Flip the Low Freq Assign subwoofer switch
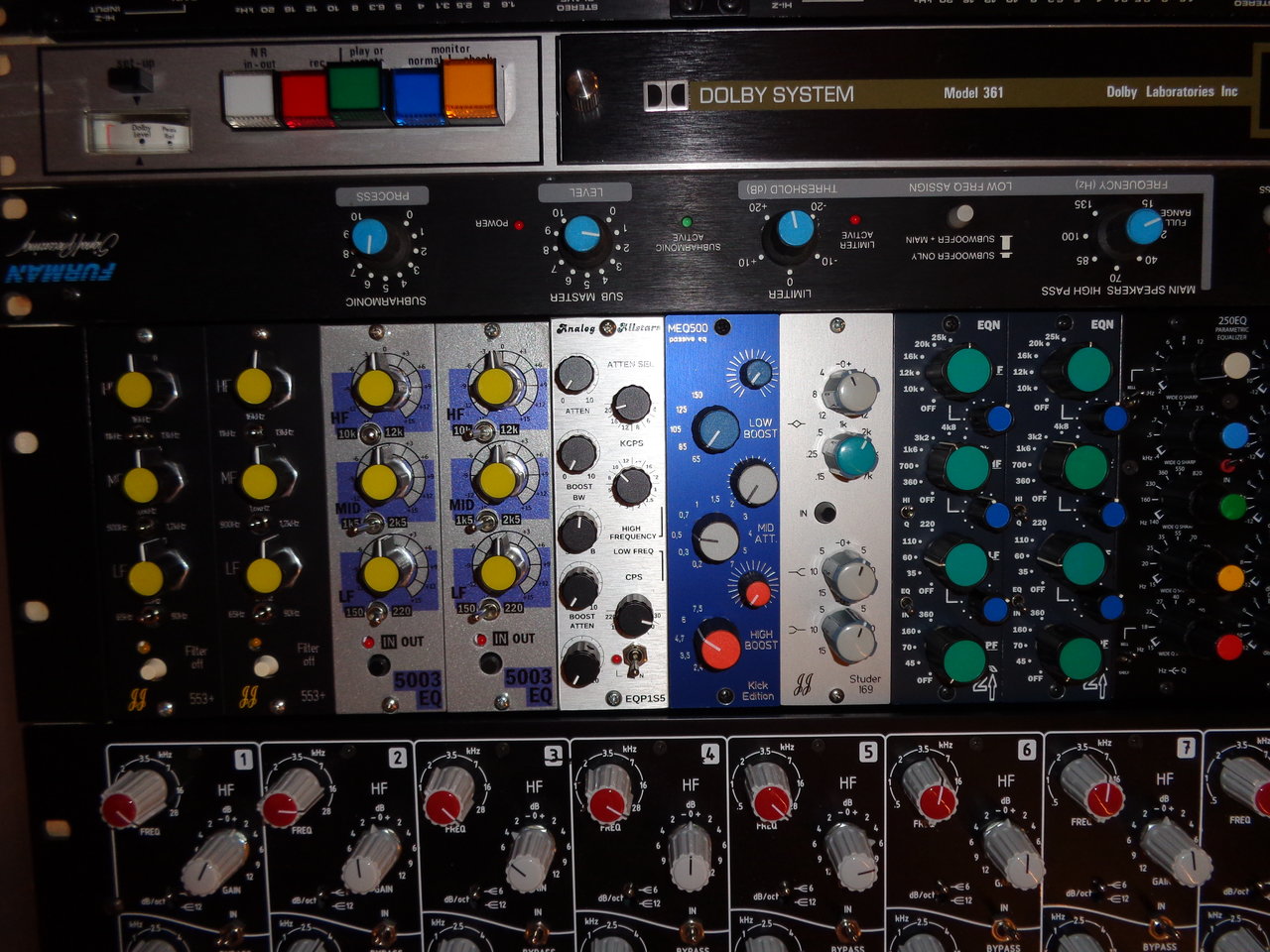 pos(959,215)
